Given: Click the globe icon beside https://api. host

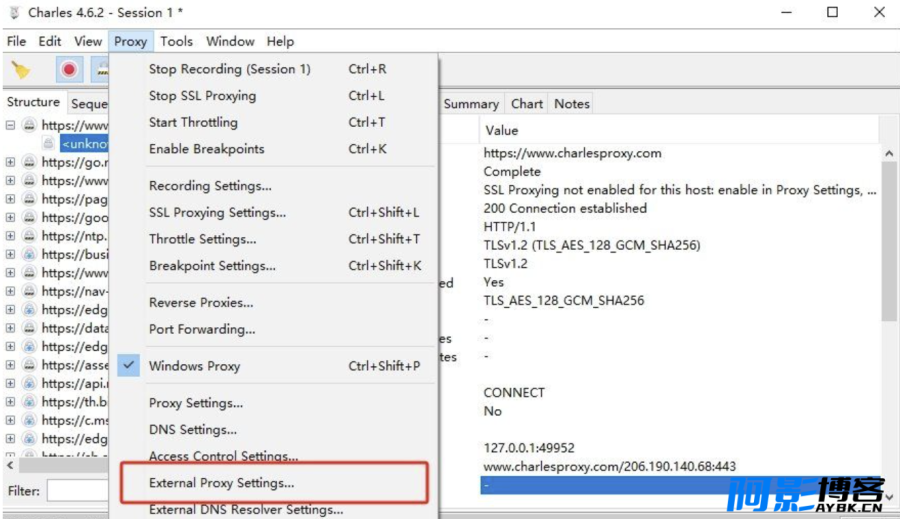Looking at the screenshot, I should pyautogui.click(x=29, y=383).
